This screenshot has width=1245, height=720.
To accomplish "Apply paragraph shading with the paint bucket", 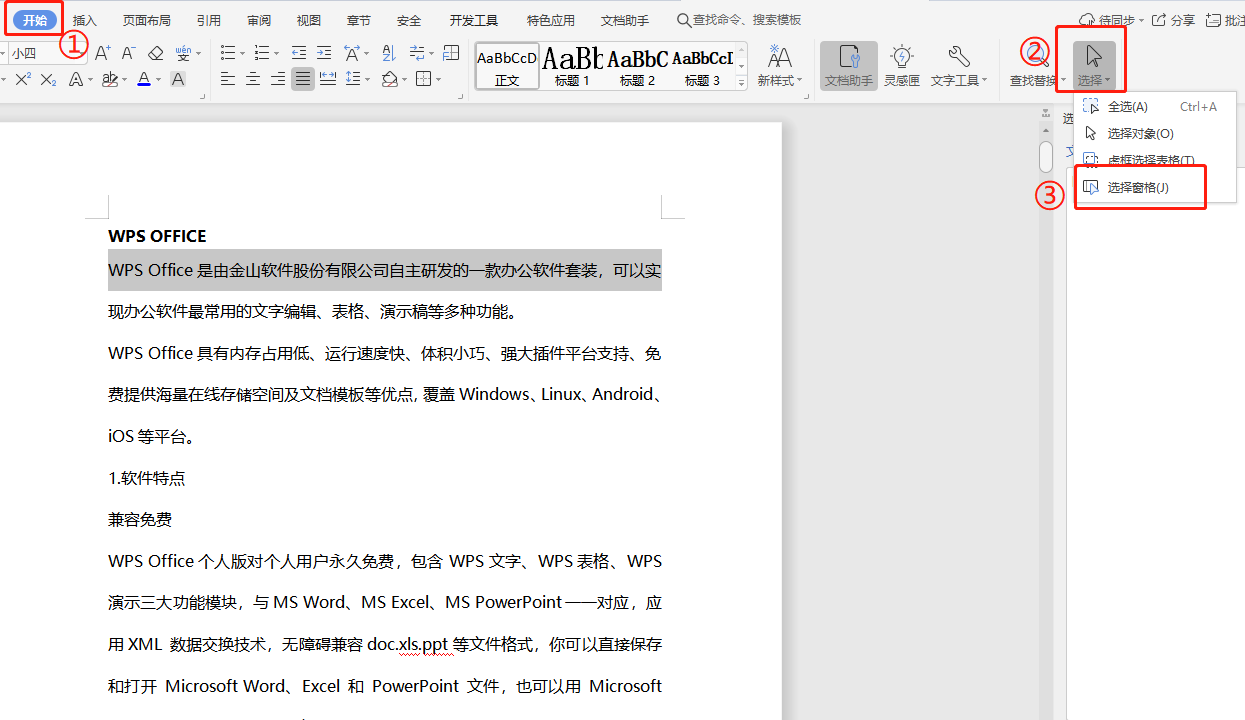I will 389,79.
